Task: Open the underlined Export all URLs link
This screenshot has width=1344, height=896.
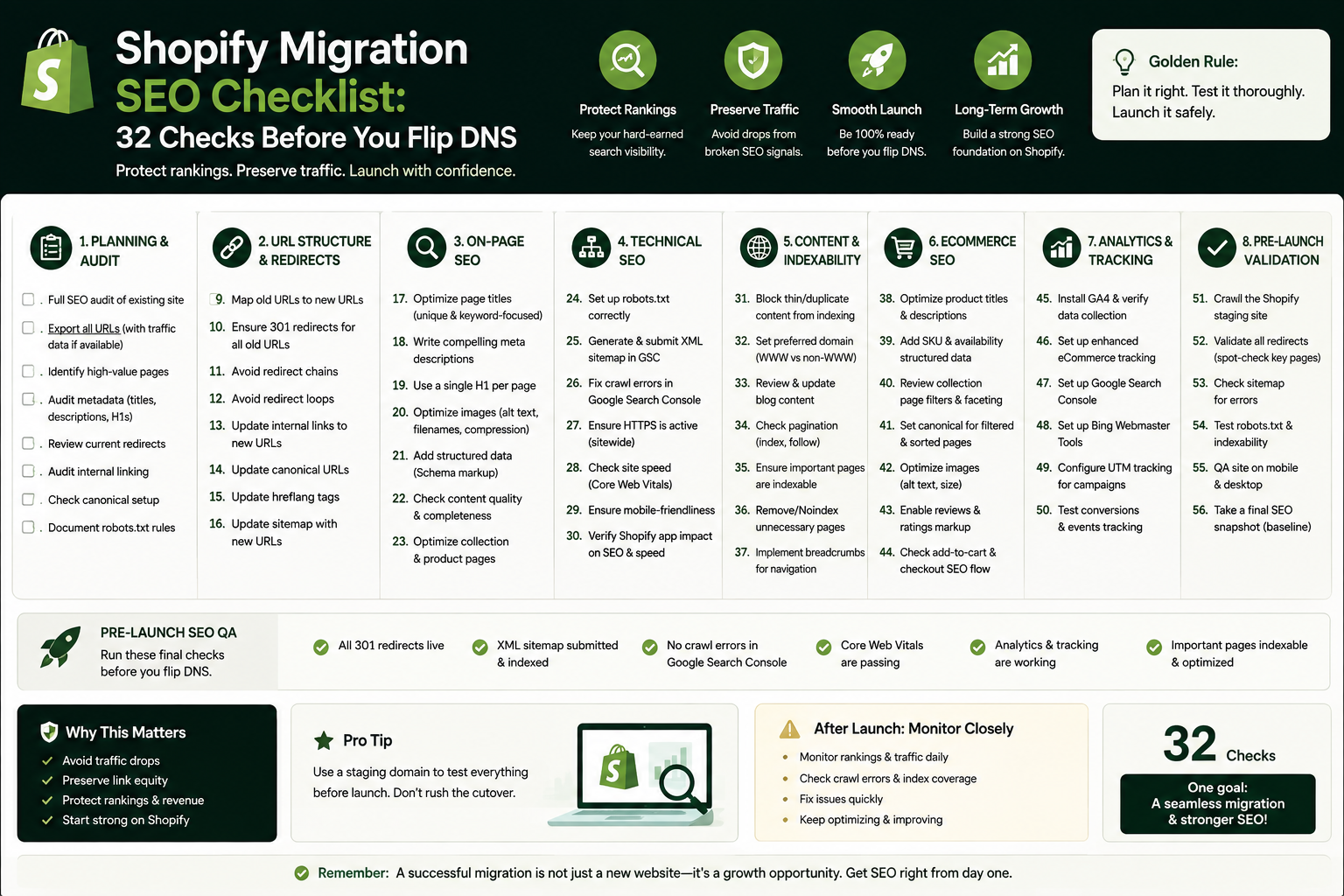Action: tap(84, 329)
